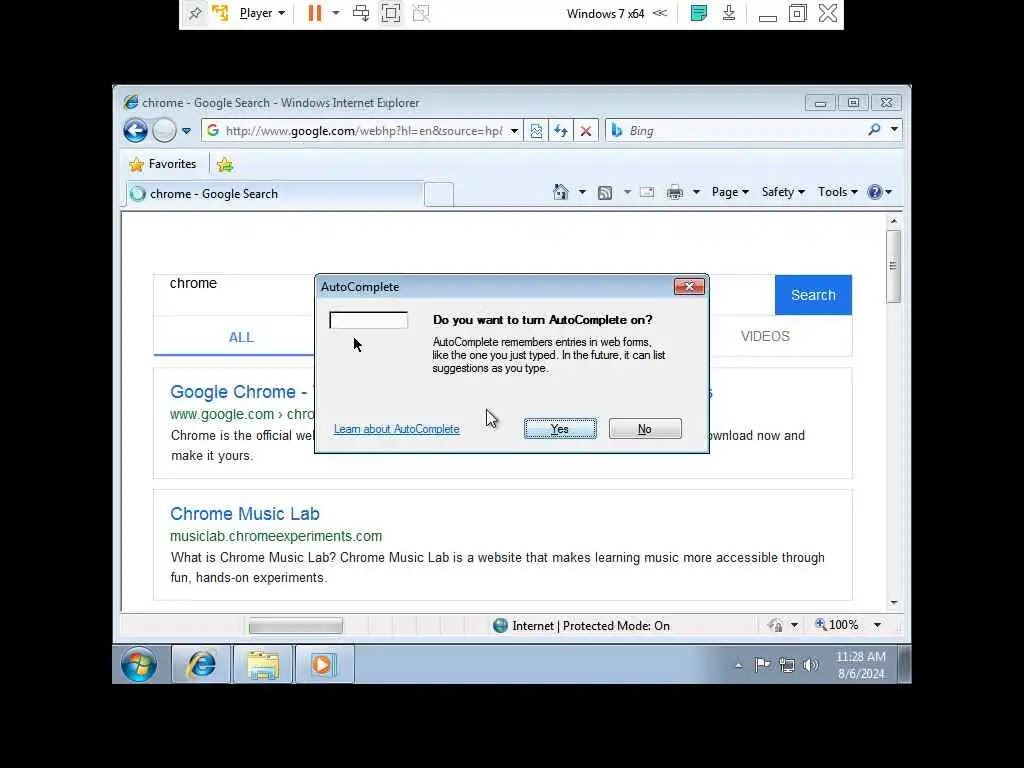Open the recent pages dropdown arrow
The image size is (1024, 768).
186,131
